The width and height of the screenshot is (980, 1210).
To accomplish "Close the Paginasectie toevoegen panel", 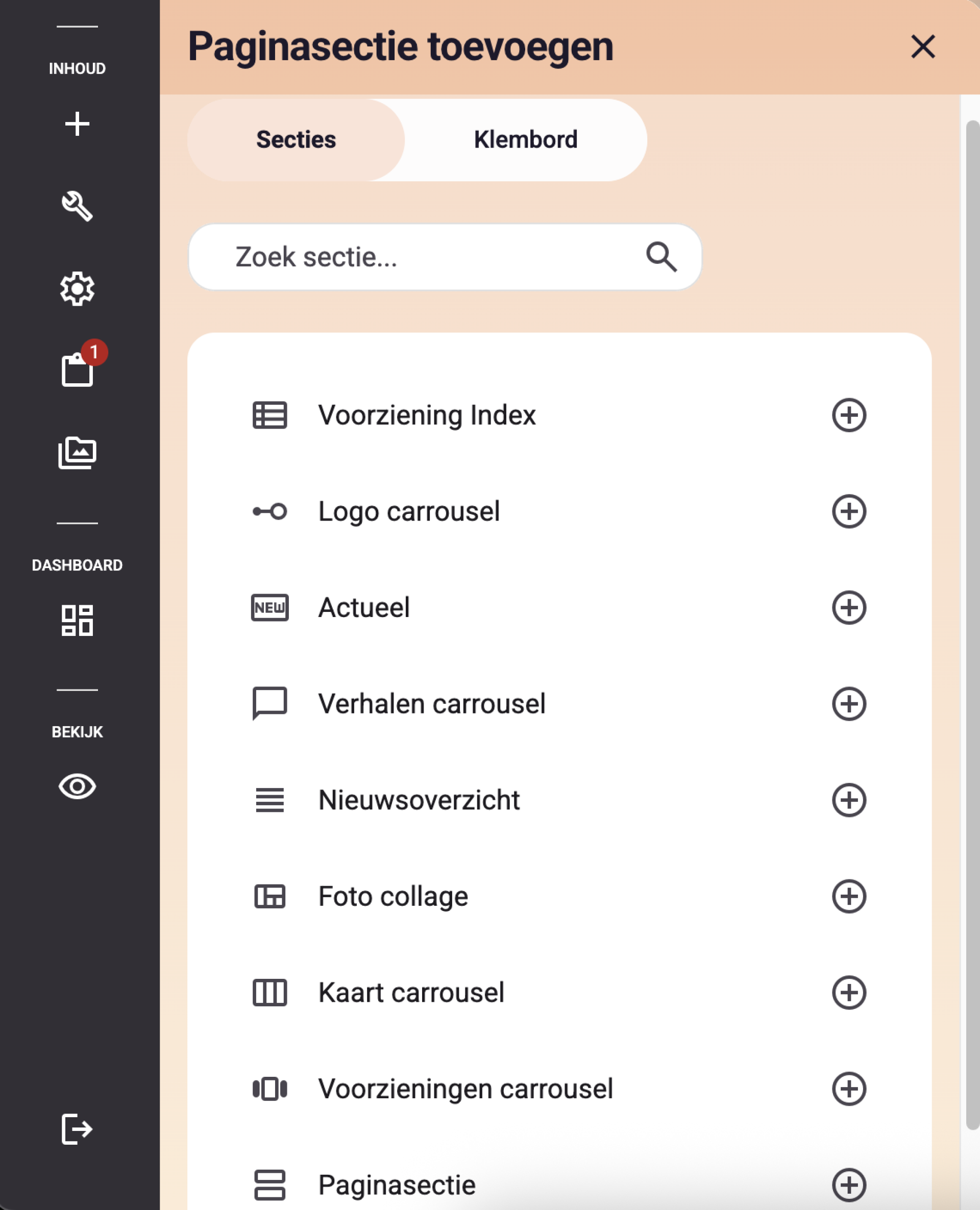I will 922,46.
